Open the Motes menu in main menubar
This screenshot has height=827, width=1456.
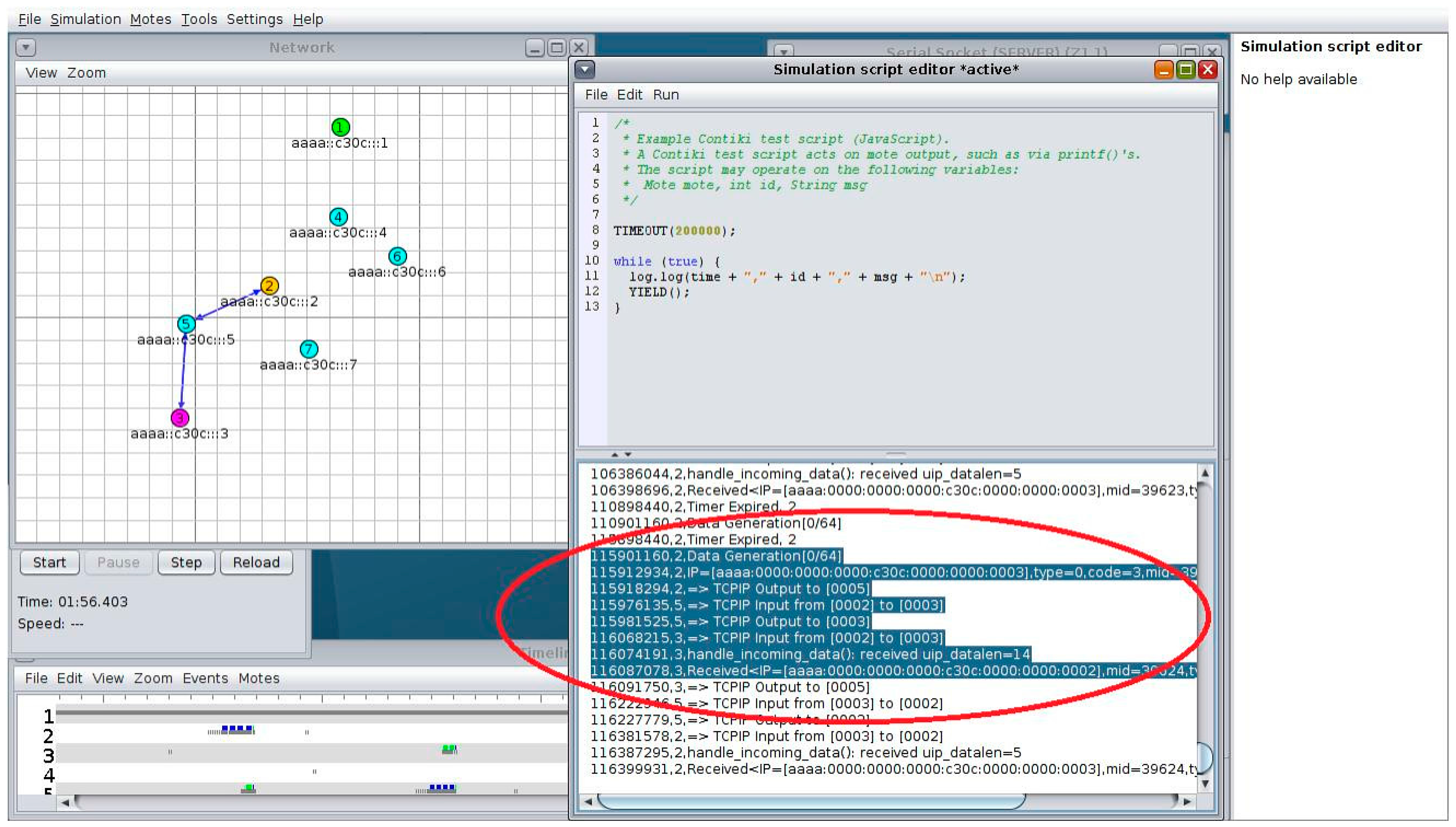tap(150, 19)
